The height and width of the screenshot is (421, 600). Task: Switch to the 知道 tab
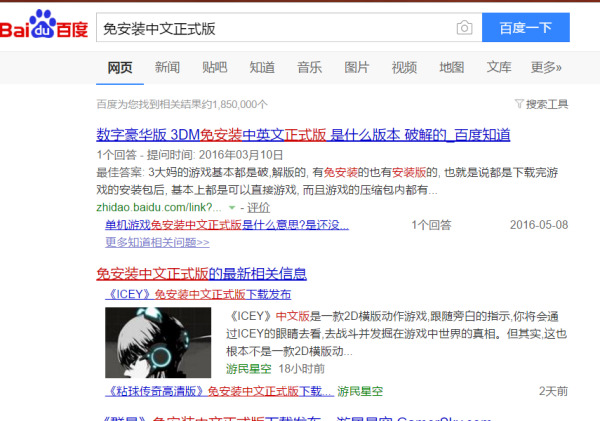pyautogui.click(x=262, y=67)
